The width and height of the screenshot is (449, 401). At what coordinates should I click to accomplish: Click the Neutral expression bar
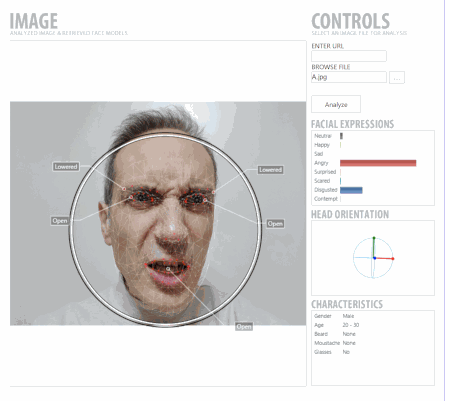(341, 136)
